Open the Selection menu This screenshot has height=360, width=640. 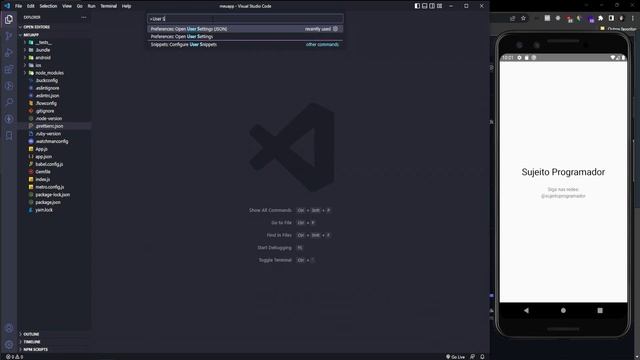click(48, 6)
